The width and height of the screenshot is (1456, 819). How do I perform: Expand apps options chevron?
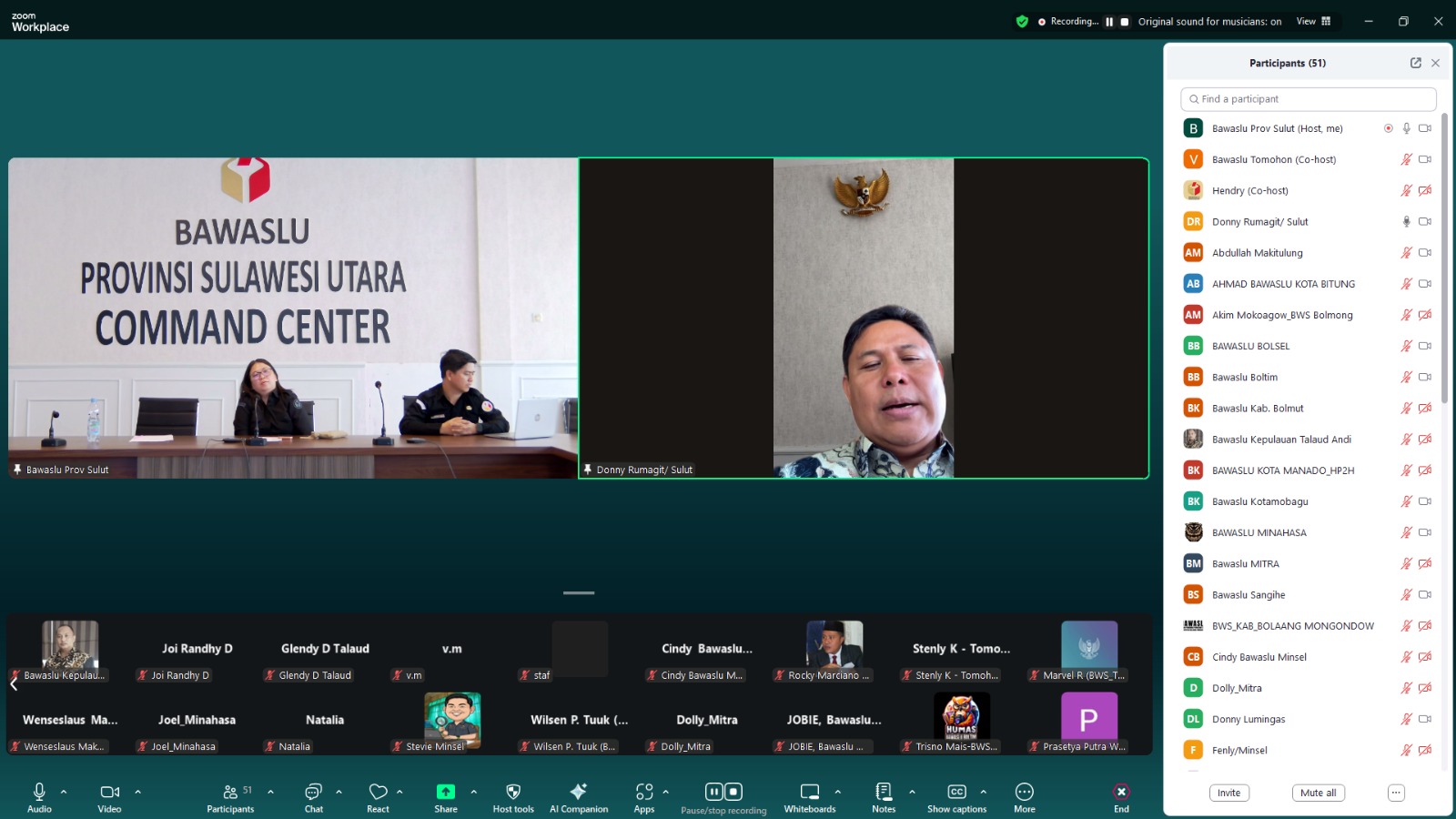[x=665, y=792]
